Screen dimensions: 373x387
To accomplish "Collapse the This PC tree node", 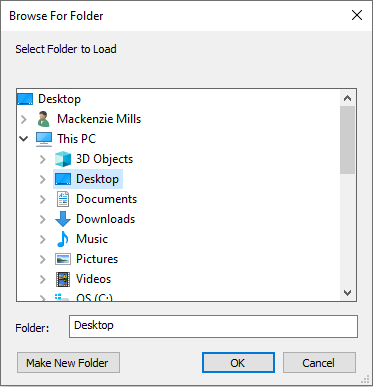I will click(24, 139).
